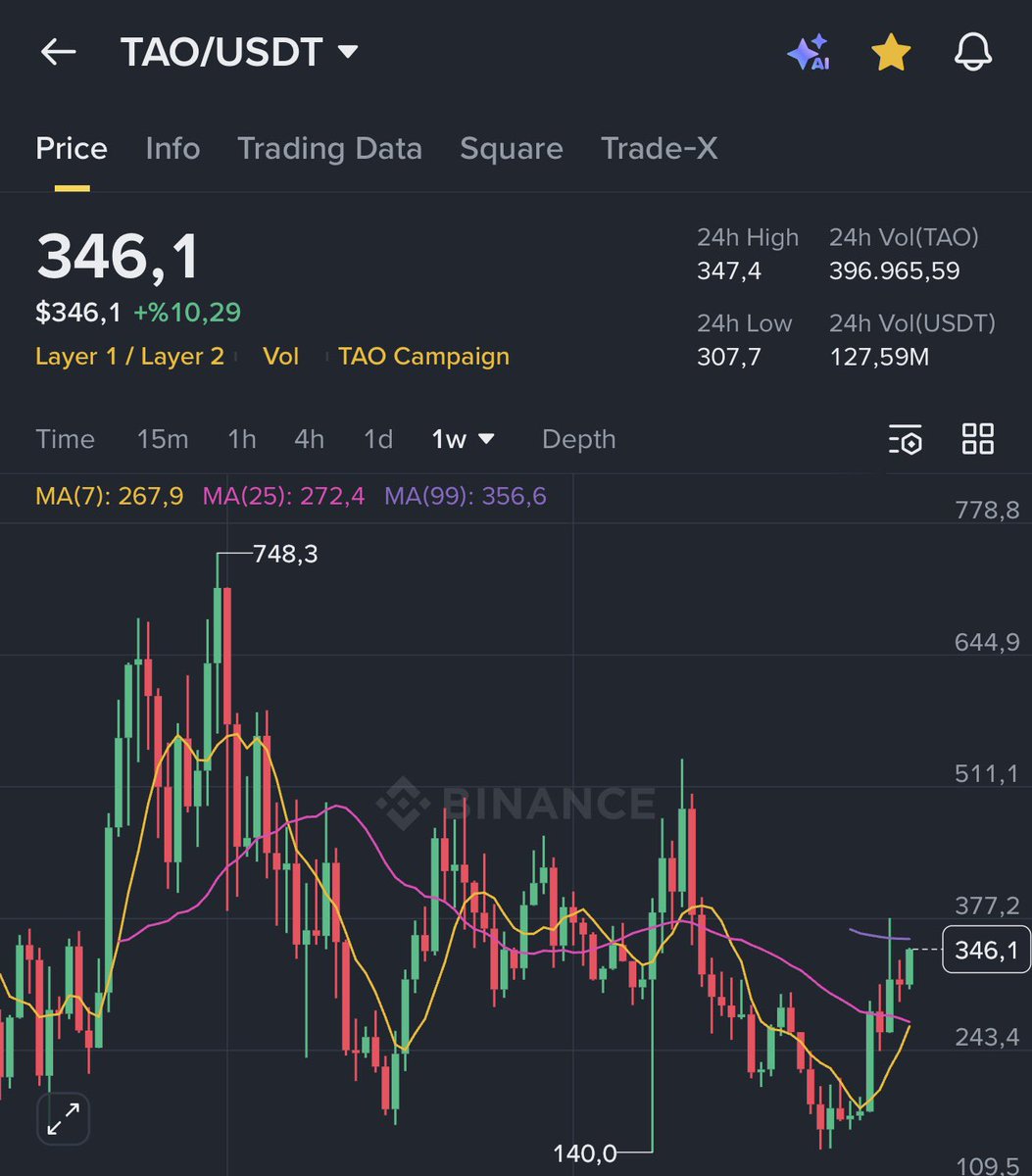Open the Vol tag
Screen dimensions: 1032x1176
point(281,356)
